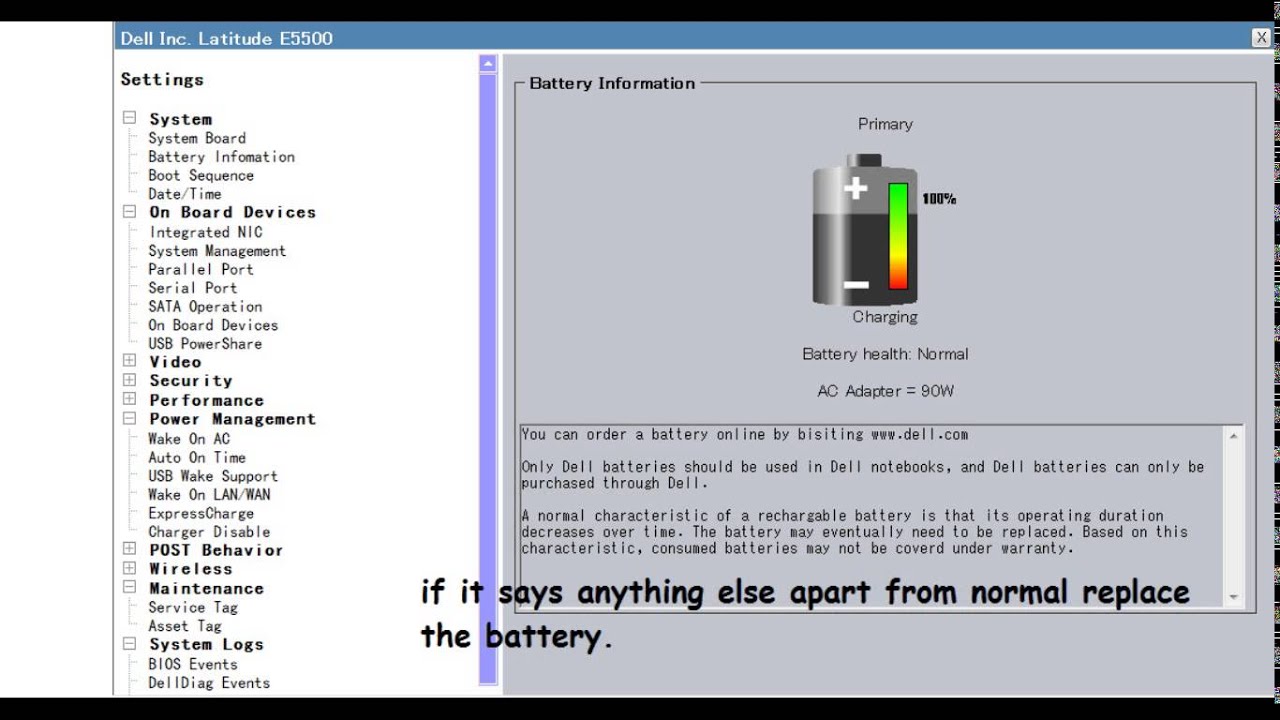Click the 'Battery health: Normal' text
The height and width of the screenshot is (720, 1280).
tap(885, 354)
